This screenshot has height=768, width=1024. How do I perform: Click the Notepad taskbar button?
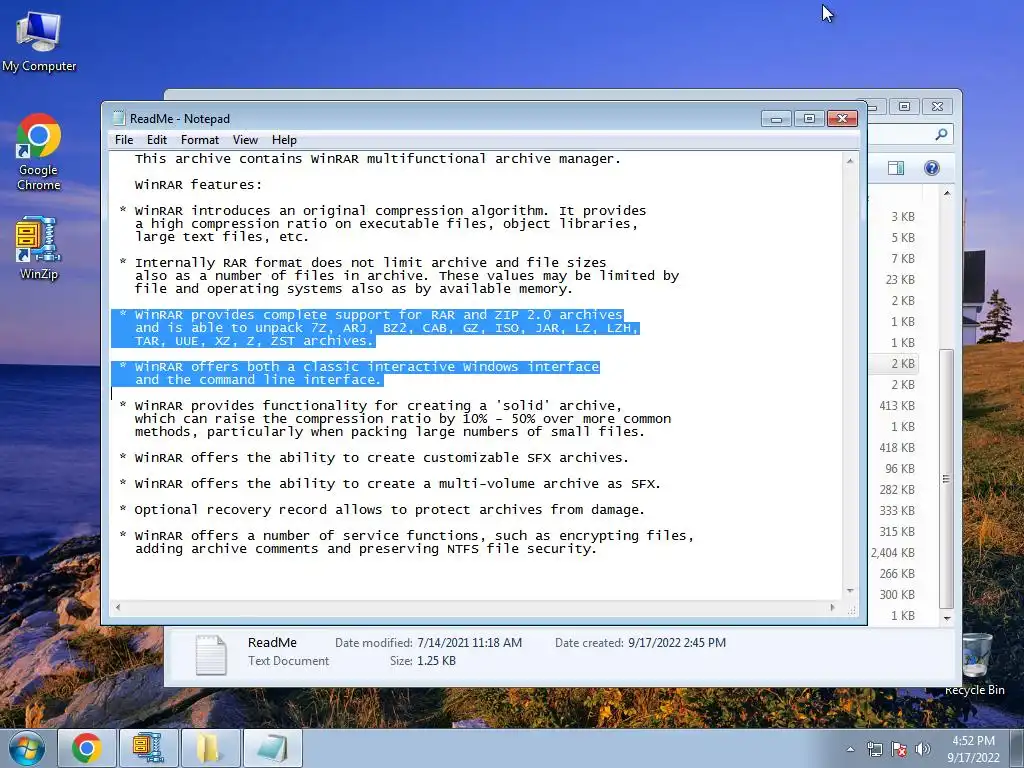coord(272,748)
